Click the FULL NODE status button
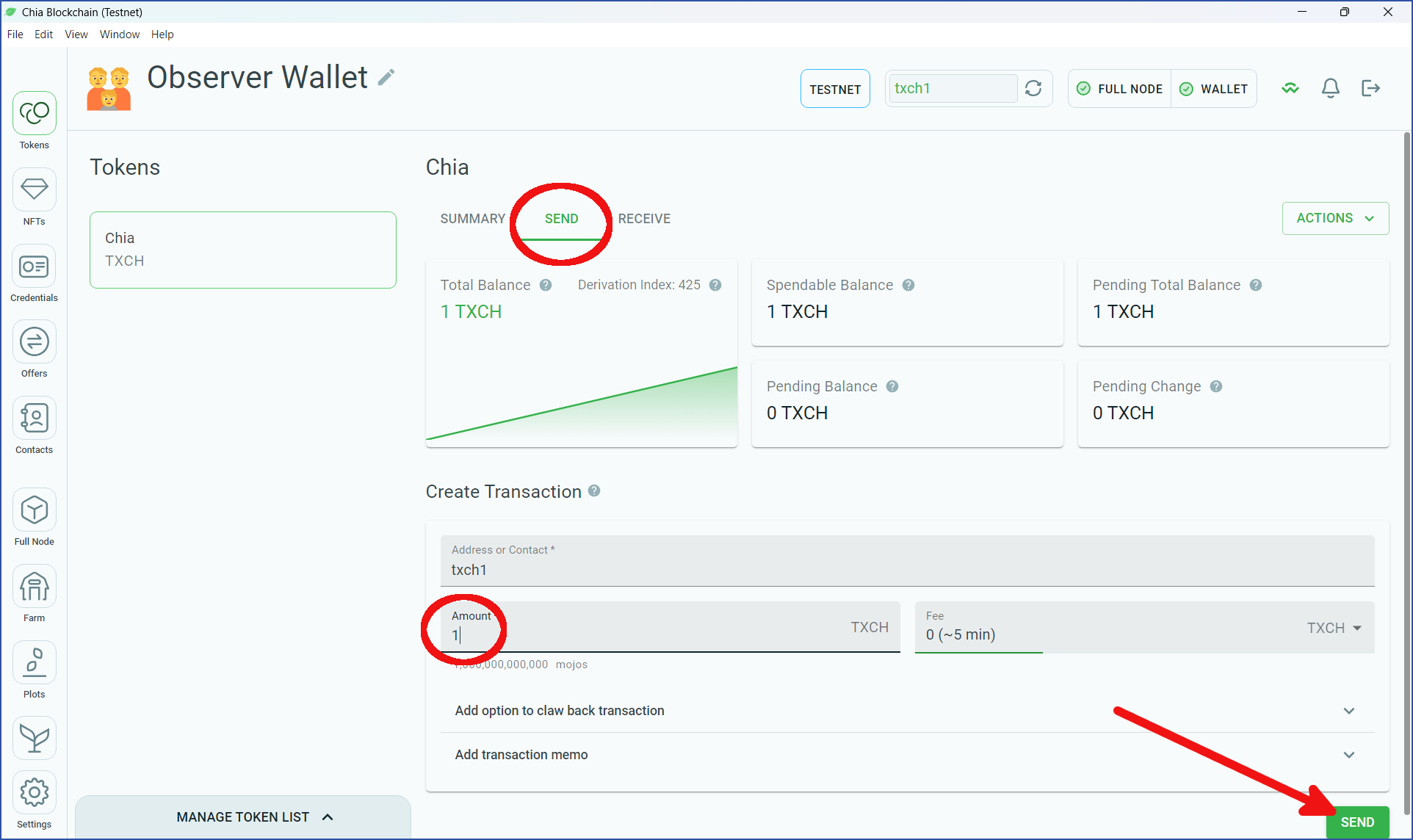The width and height of the screenshot is (1413, 840). pyautogui.click(x=1119, y=89)
